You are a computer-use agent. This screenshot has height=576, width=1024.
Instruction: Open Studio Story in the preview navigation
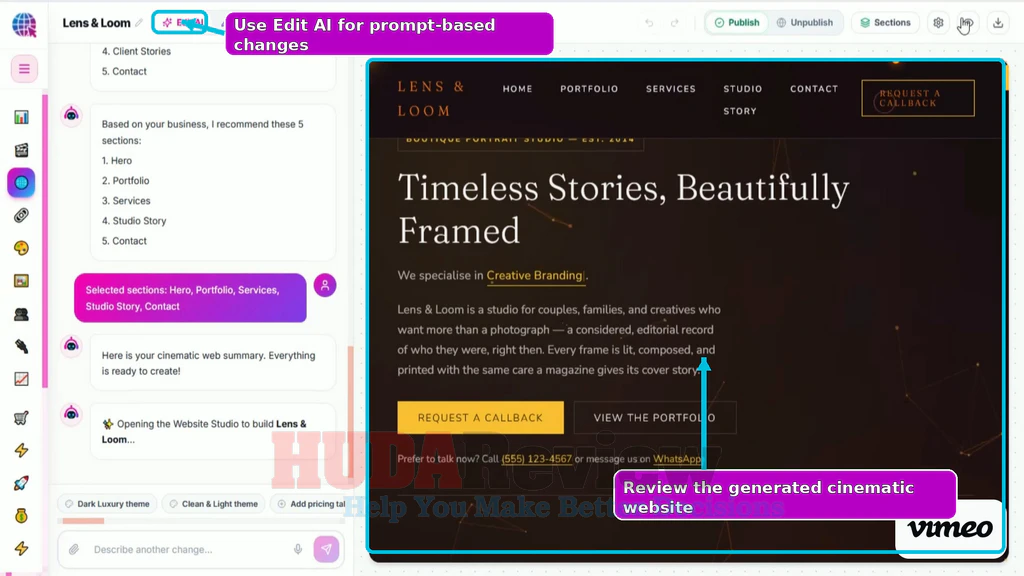click(743, 100)
